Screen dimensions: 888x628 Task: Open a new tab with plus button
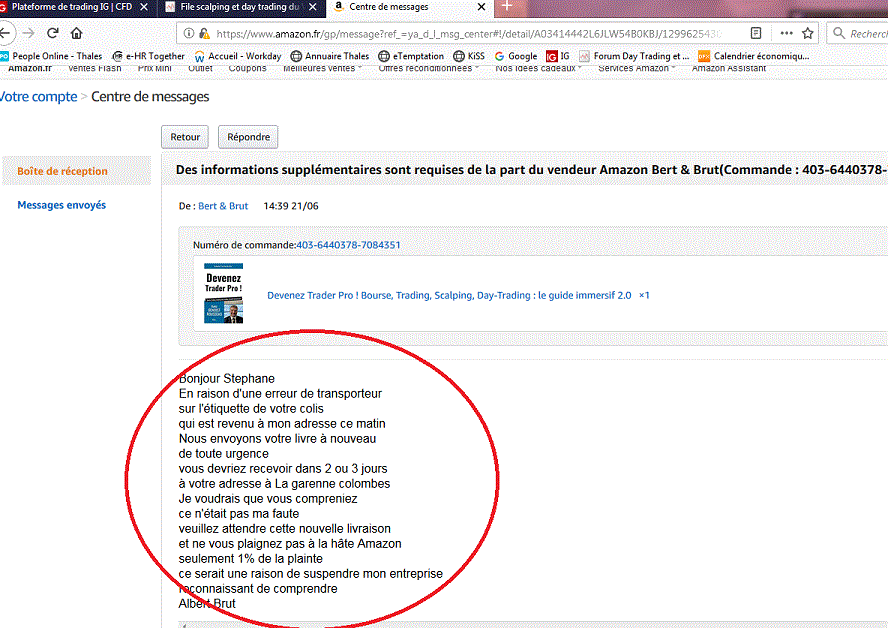pos(507,6)
